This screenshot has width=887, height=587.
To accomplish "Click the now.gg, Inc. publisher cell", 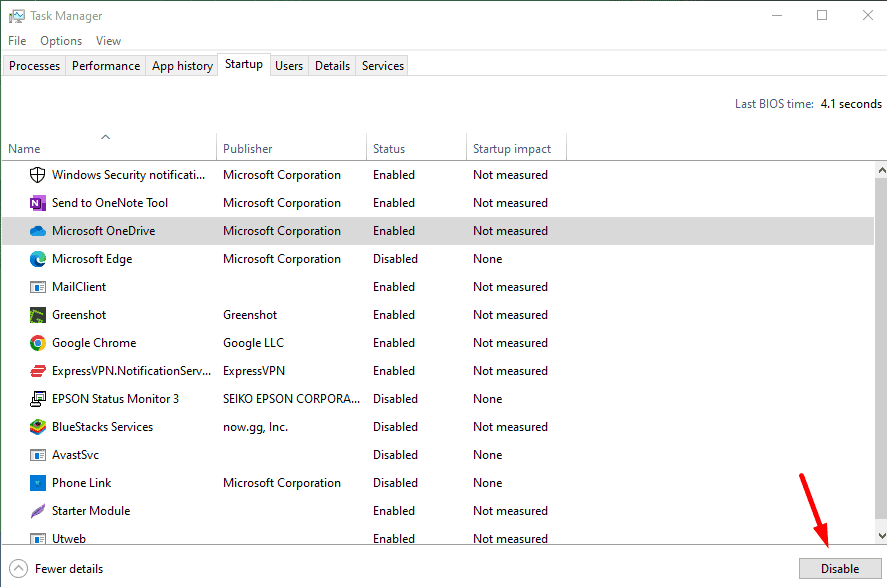I will 256,427.
